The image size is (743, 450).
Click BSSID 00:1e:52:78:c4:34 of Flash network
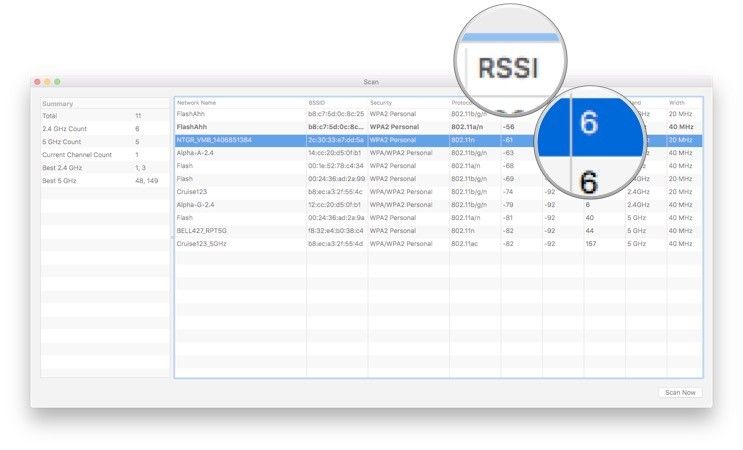[336, 166]
